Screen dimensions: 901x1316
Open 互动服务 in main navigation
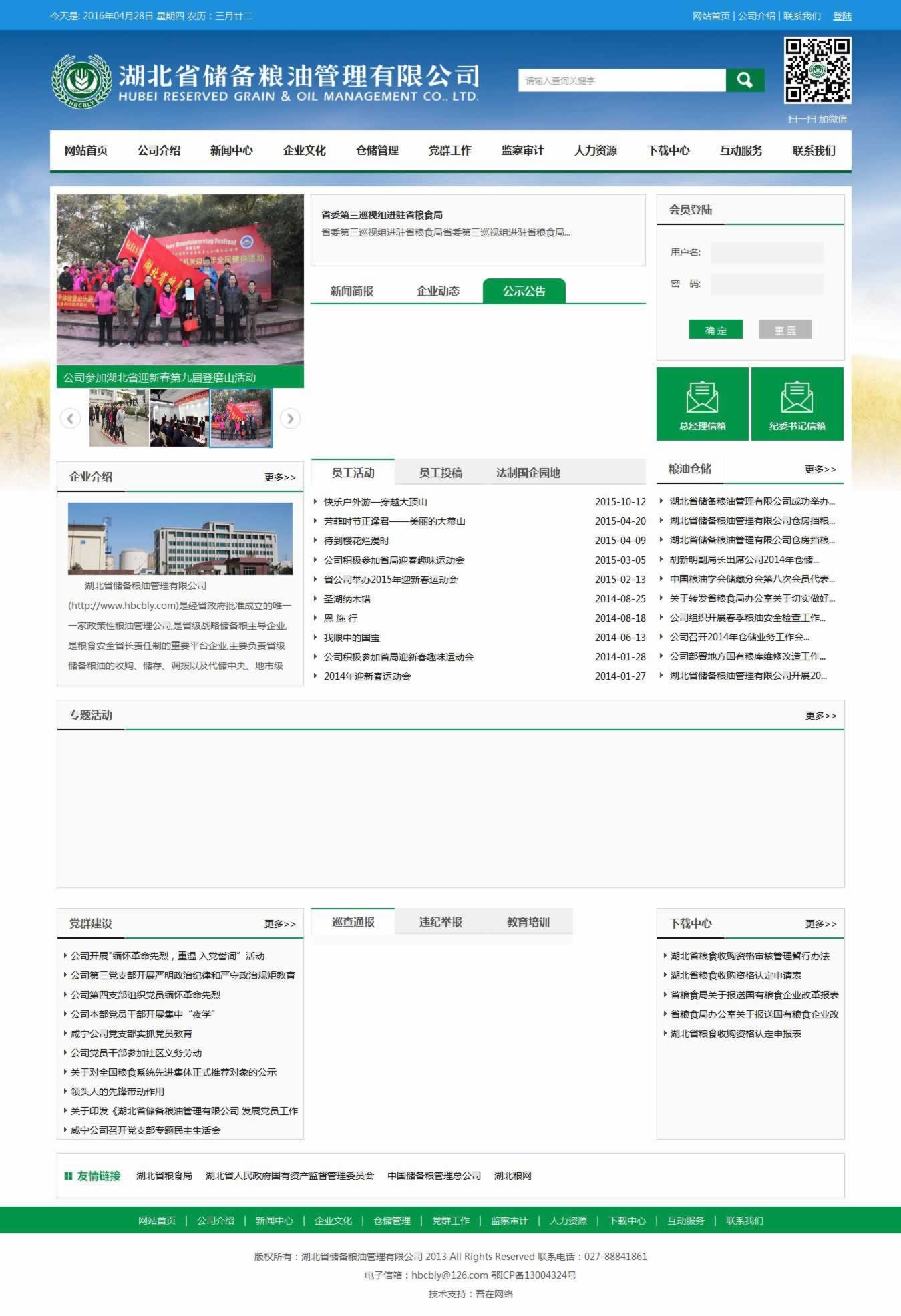(x=741, y=150)
